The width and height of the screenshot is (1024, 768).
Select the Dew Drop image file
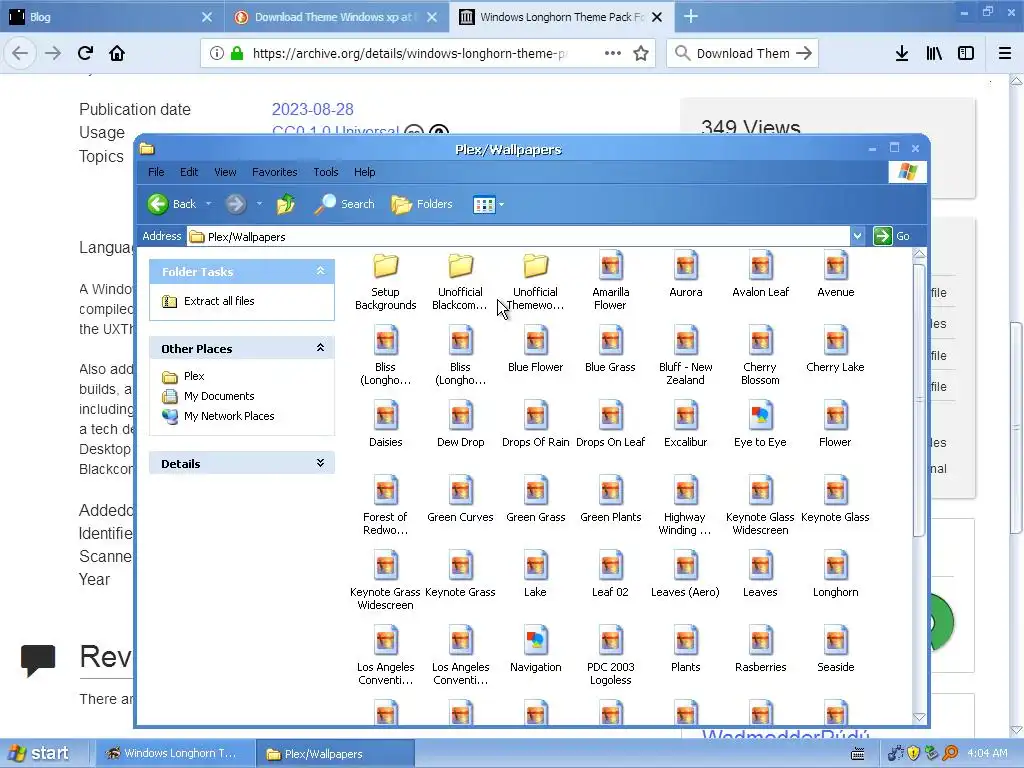(x=460, y=425)
